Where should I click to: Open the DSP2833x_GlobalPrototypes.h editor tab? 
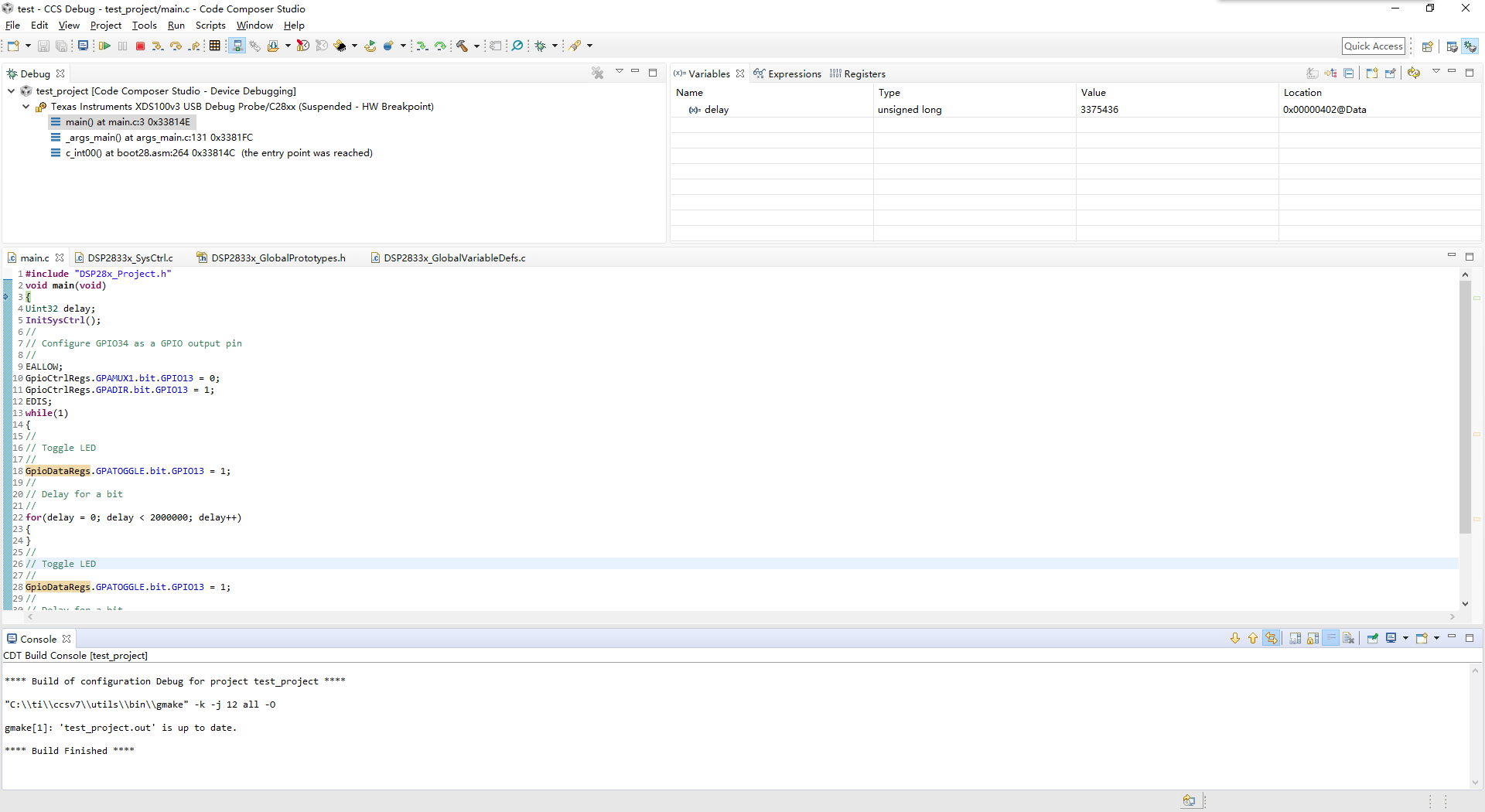coord(271,258)
